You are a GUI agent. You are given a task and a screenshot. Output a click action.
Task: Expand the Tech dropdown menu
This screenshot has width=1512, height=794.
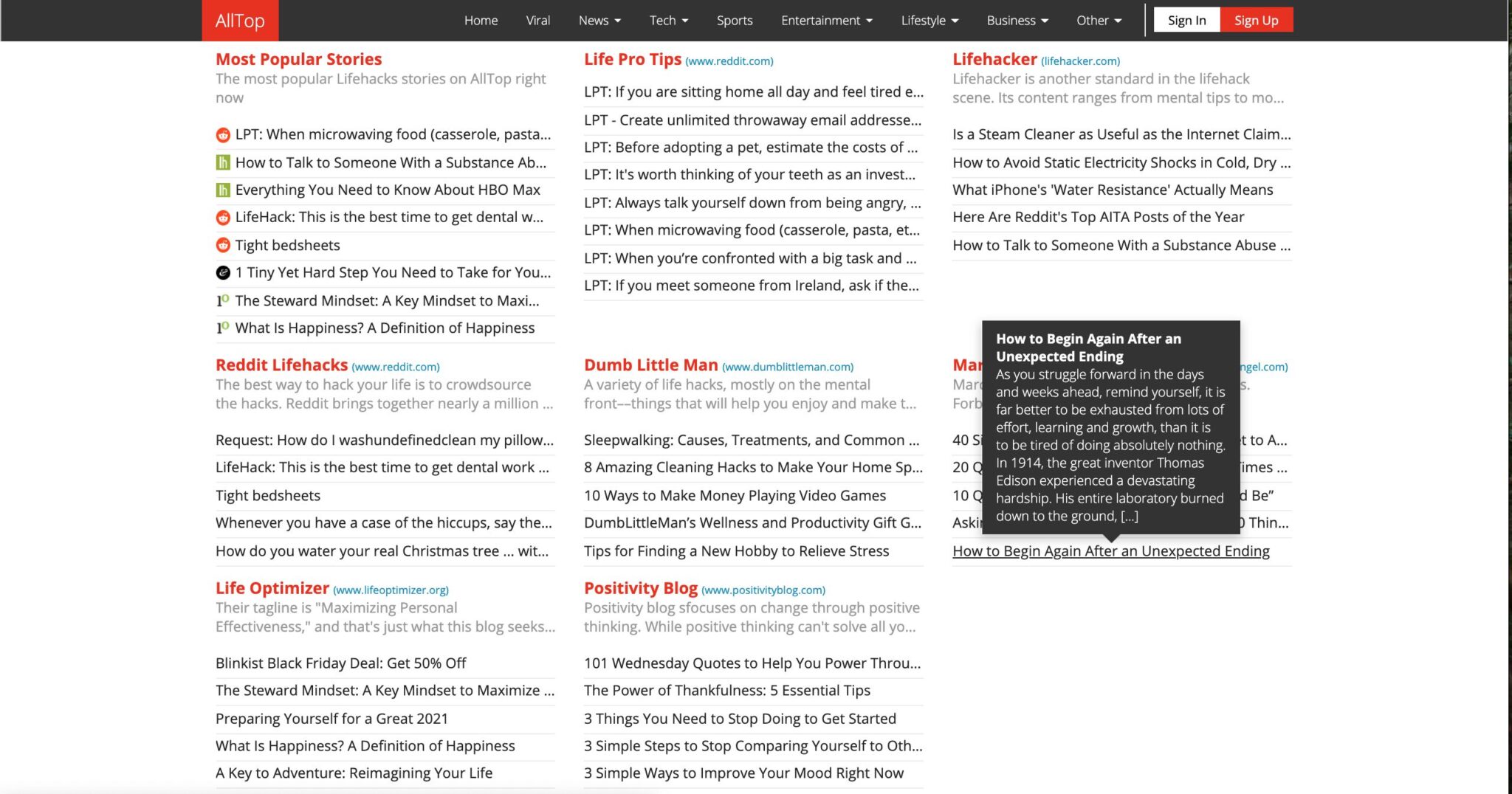coord(669,21)
